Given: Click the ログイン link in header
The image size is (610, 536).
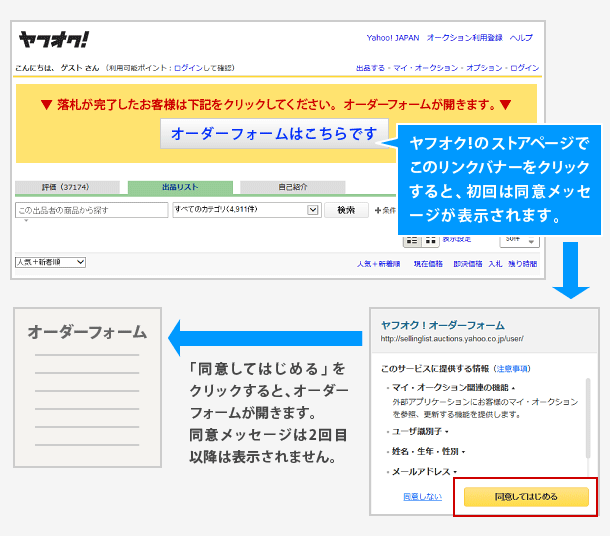Looking at the screenshot, I should tap(524, 68).
